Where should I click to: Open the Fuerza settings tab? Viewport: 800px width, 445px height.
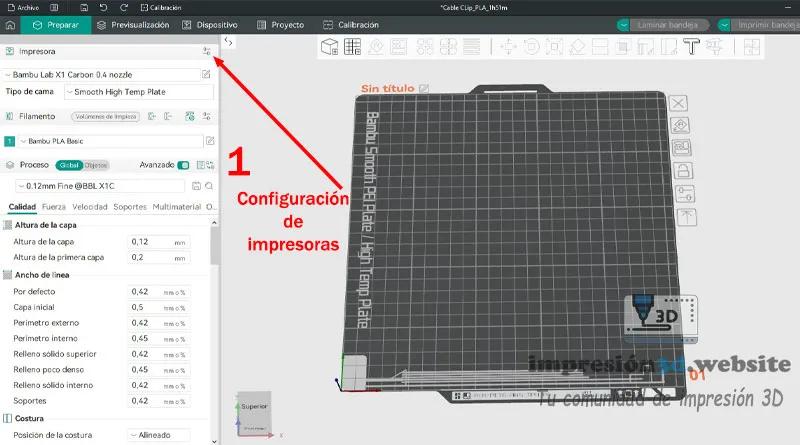coord(54,207)
